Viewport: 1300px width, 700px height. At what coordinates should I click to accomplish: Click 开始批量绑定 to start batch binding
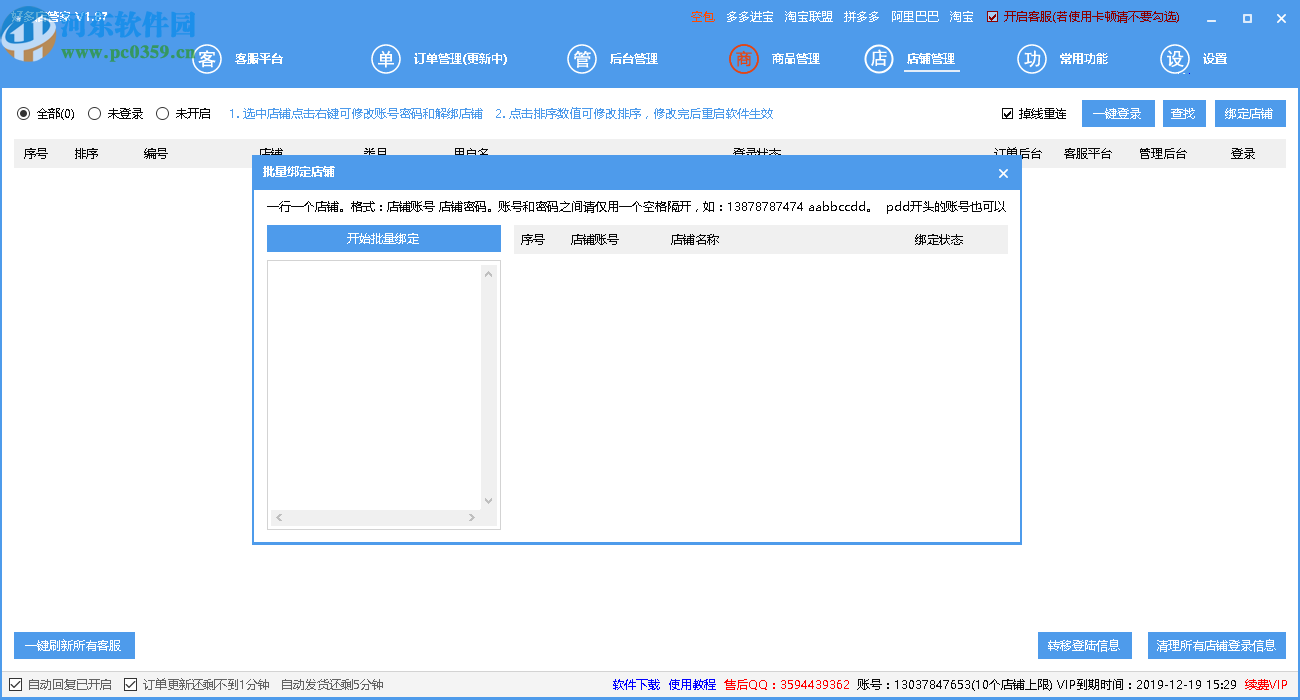[383, 238]
